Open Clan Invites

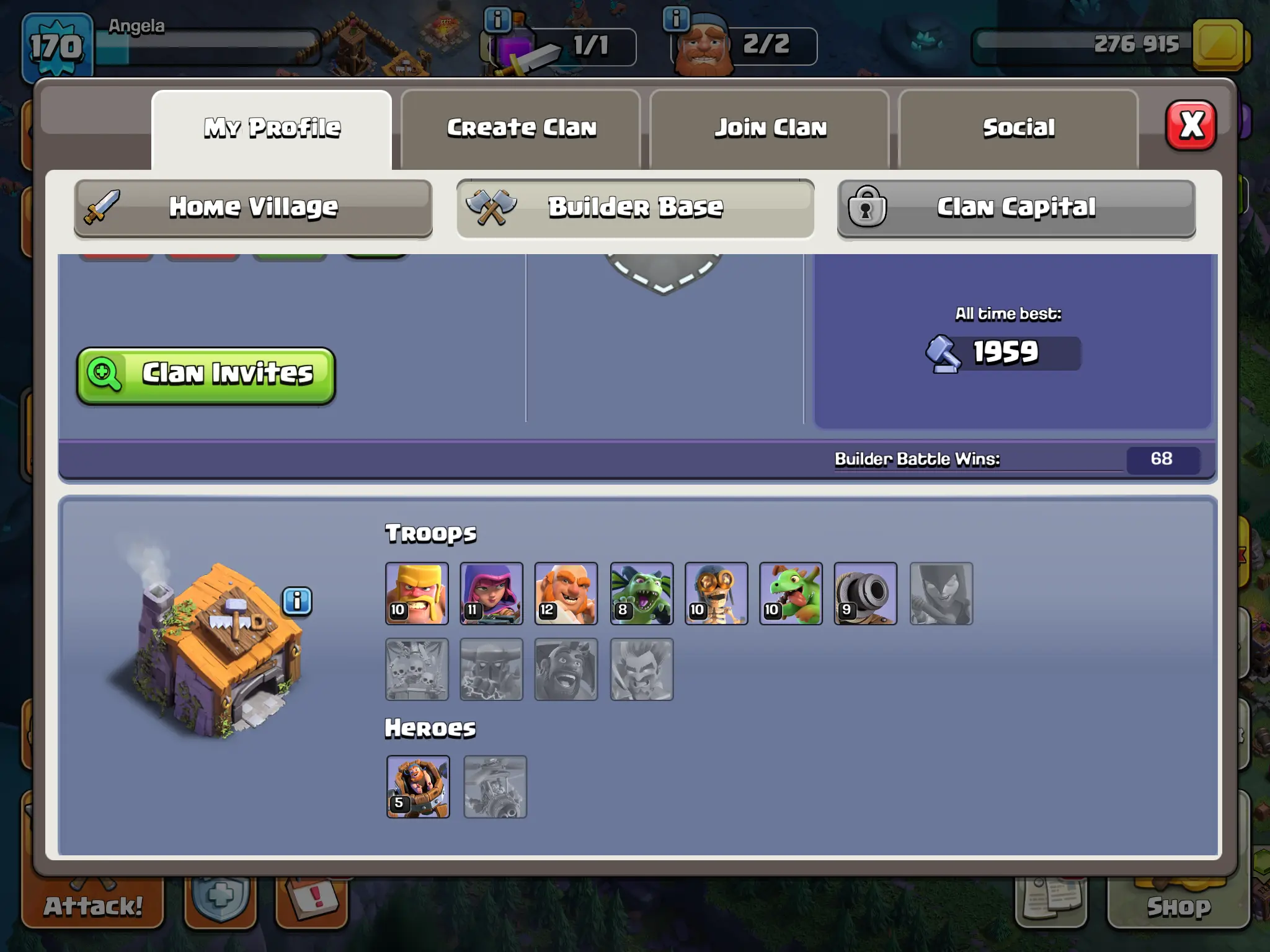(x=206, y=375)
